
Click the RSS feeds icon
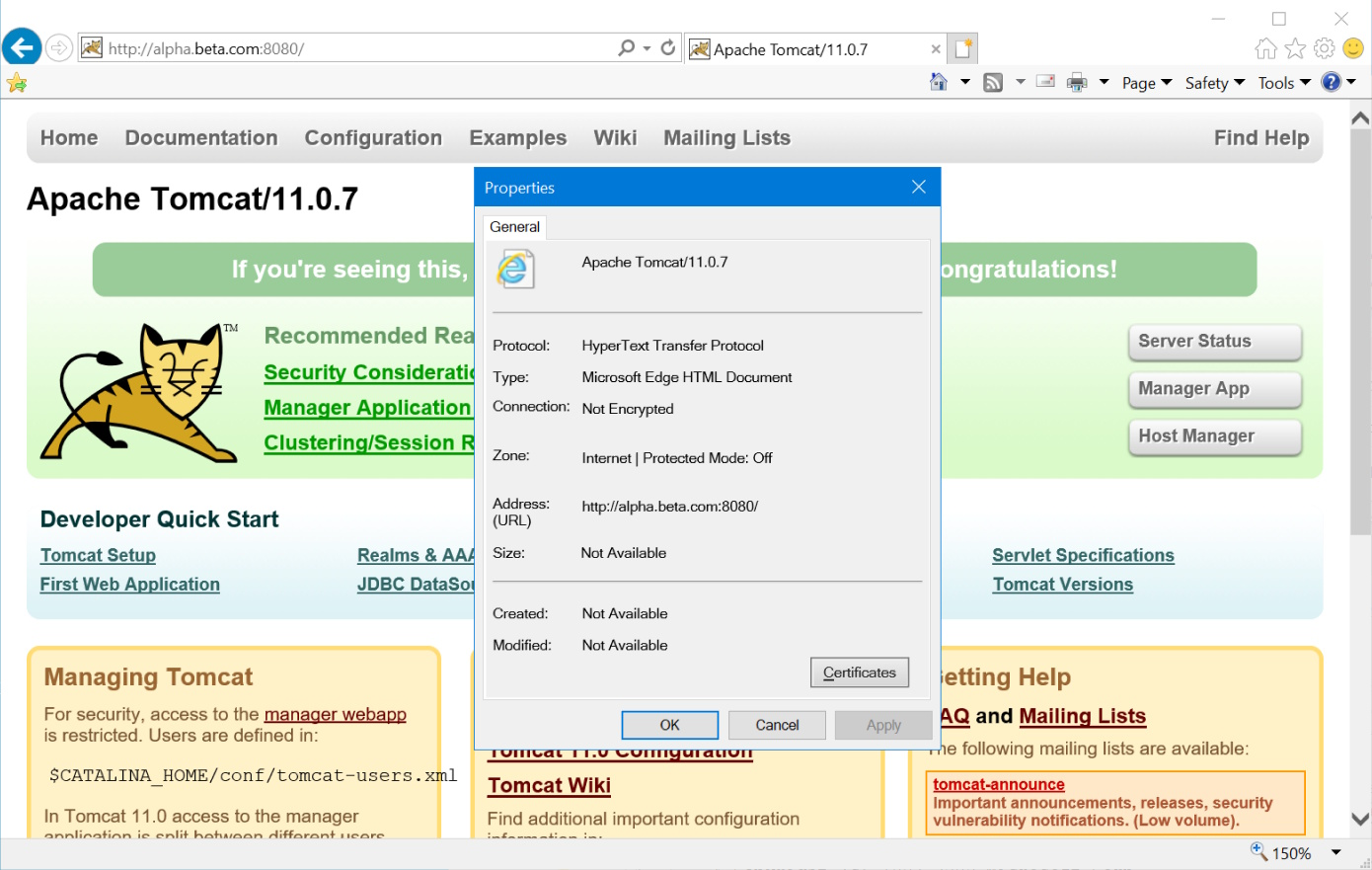994,83
